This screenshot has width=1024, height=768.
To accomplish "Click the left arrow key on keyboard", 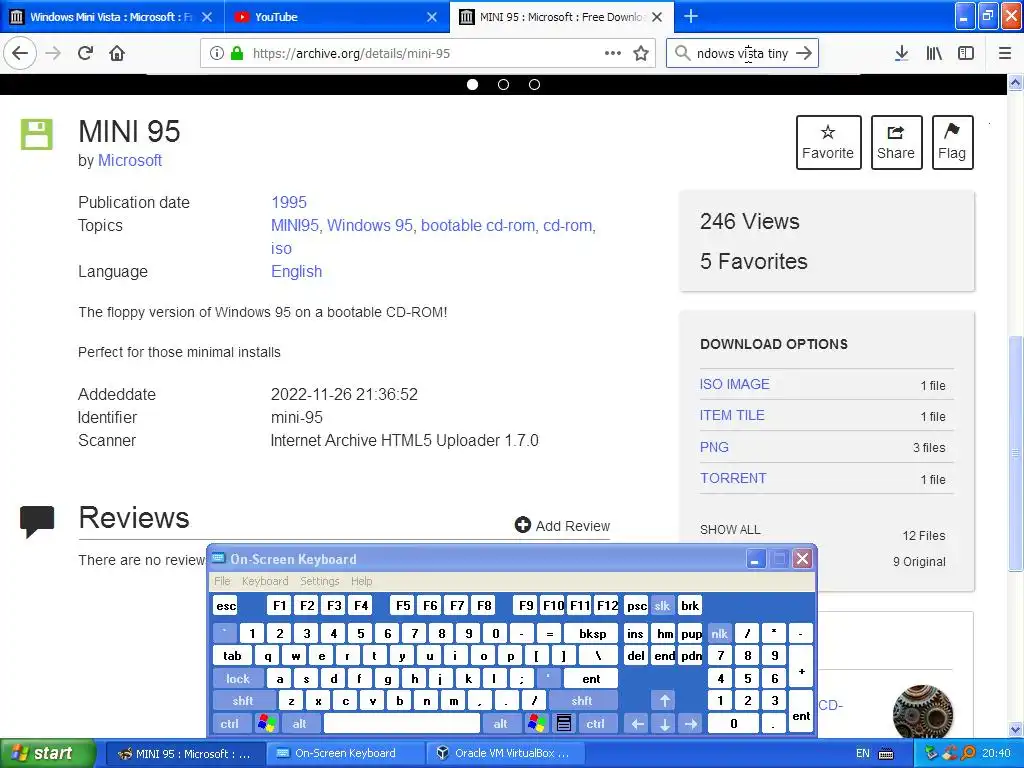I will pyautogui.click(x=637, y=724).
